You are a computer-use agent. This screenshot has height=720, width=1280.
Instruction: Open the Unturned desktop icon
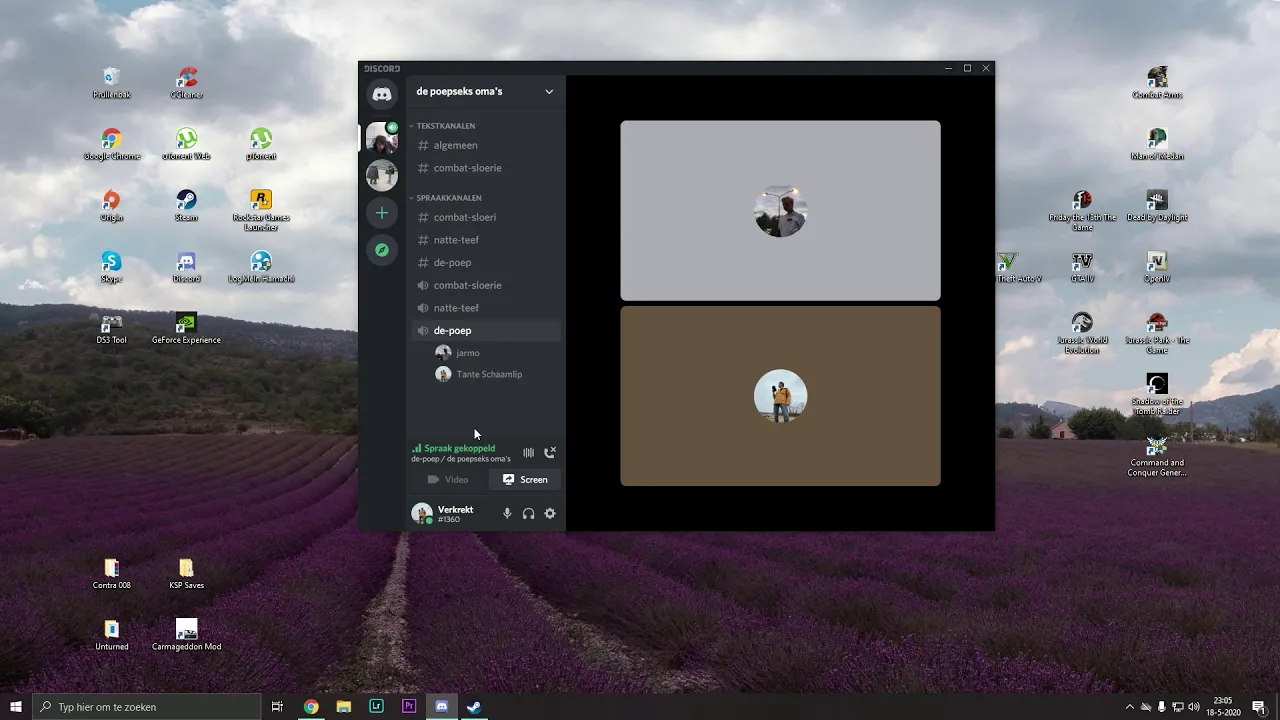pos(111,635)
